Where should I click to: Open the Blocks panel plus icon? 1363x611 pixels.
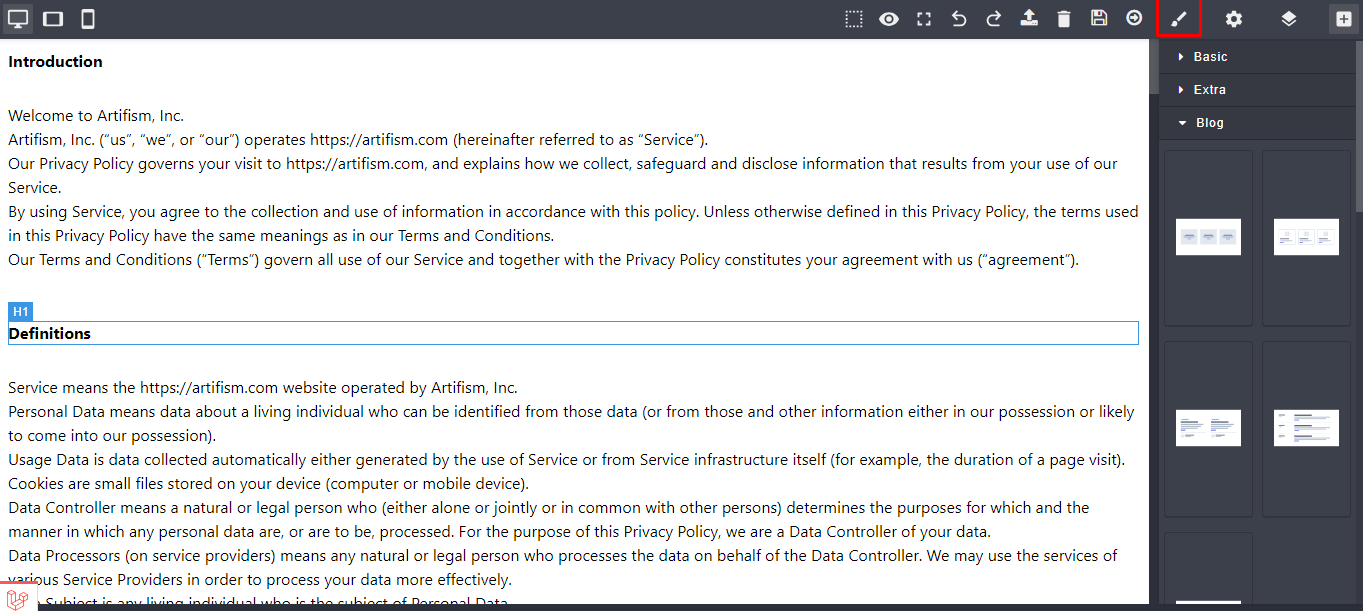click(x=1344, y=19)
